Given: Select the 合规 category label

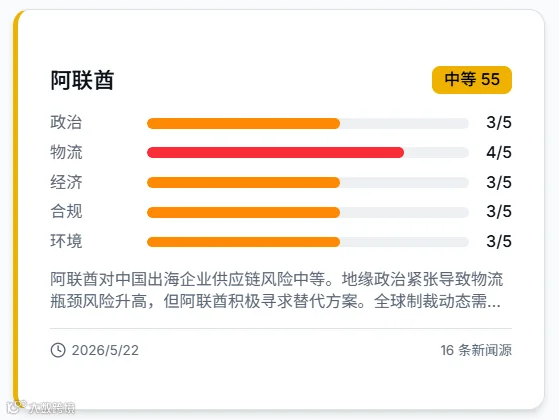Looking at the screenshot, I should pos(66,211).
